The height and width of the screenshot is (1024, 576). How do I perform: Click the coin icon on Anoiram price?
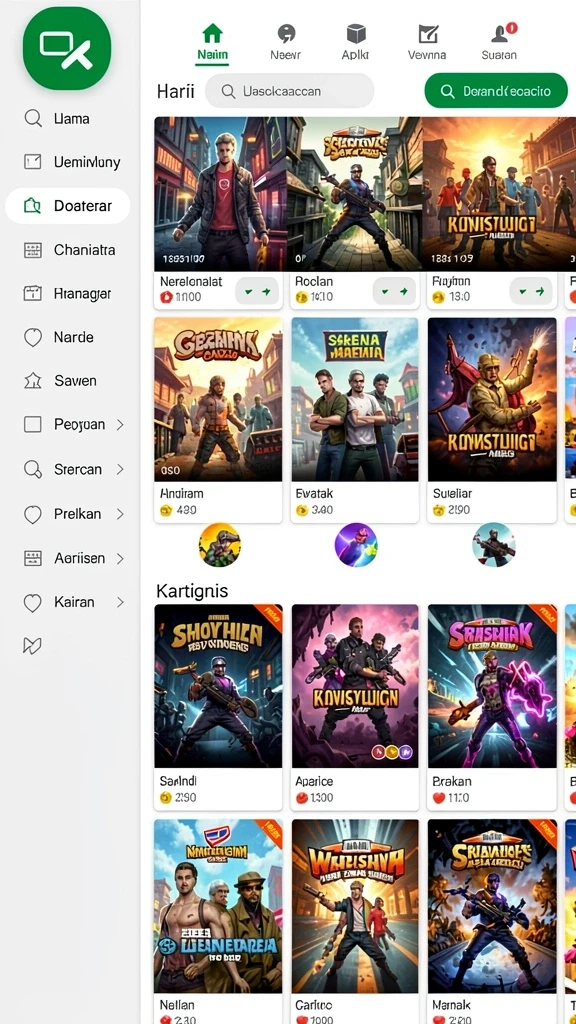click(x=165, y=510)
